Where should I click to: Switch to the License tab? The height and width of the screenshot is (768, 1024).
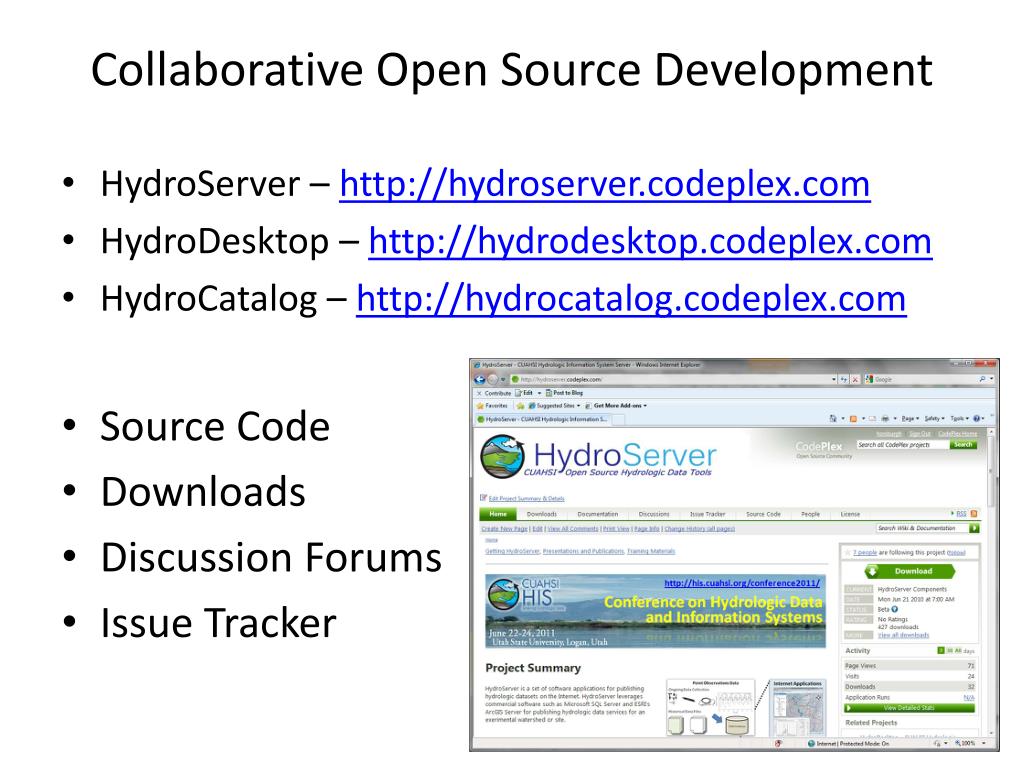850,514
